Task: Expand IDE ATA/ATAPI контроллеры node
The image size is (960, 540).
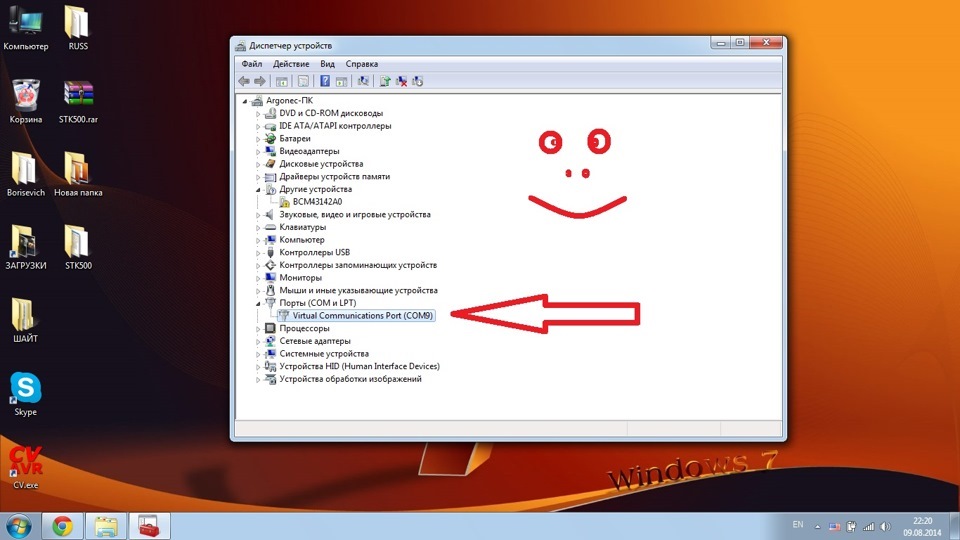Action: [x=258, y=127]
